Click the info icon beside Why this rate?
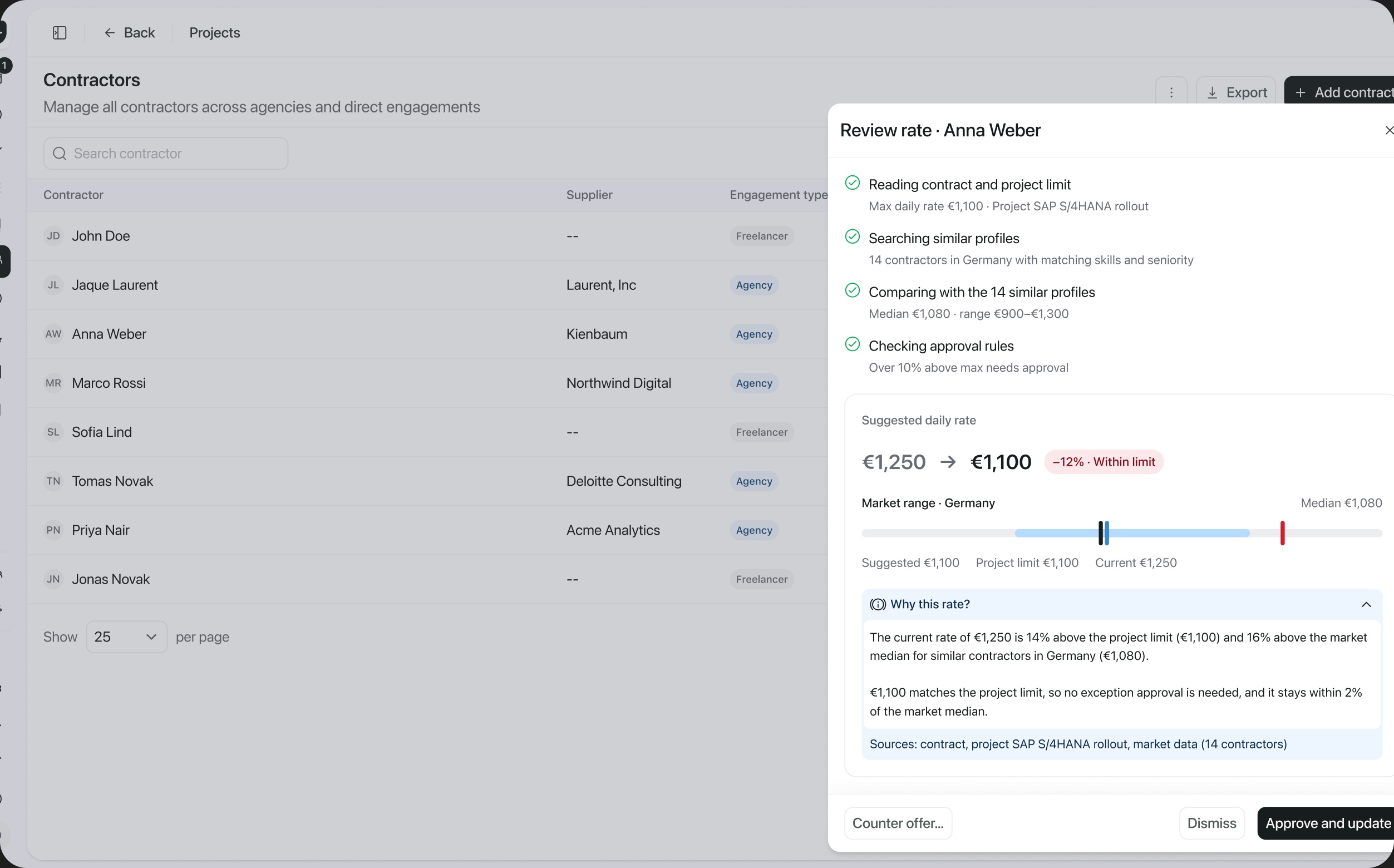 click(x=877, y=604)
